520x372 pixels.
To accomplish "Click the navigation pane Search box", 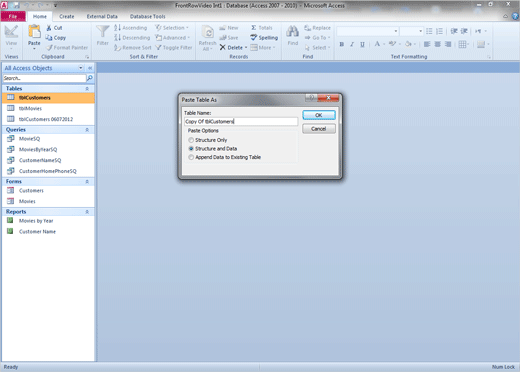I will click(44, 78).
